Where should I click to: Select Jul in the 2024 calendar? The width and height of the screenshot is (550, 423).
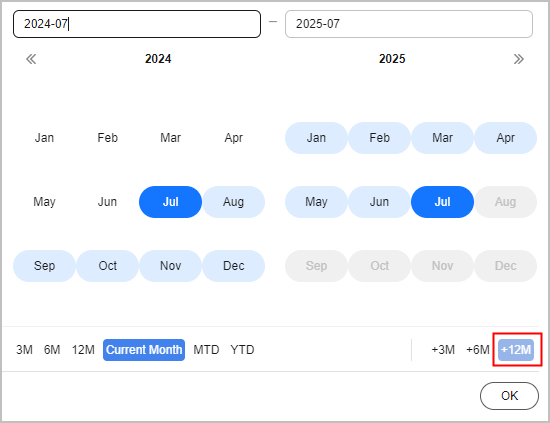coord(170,202)
